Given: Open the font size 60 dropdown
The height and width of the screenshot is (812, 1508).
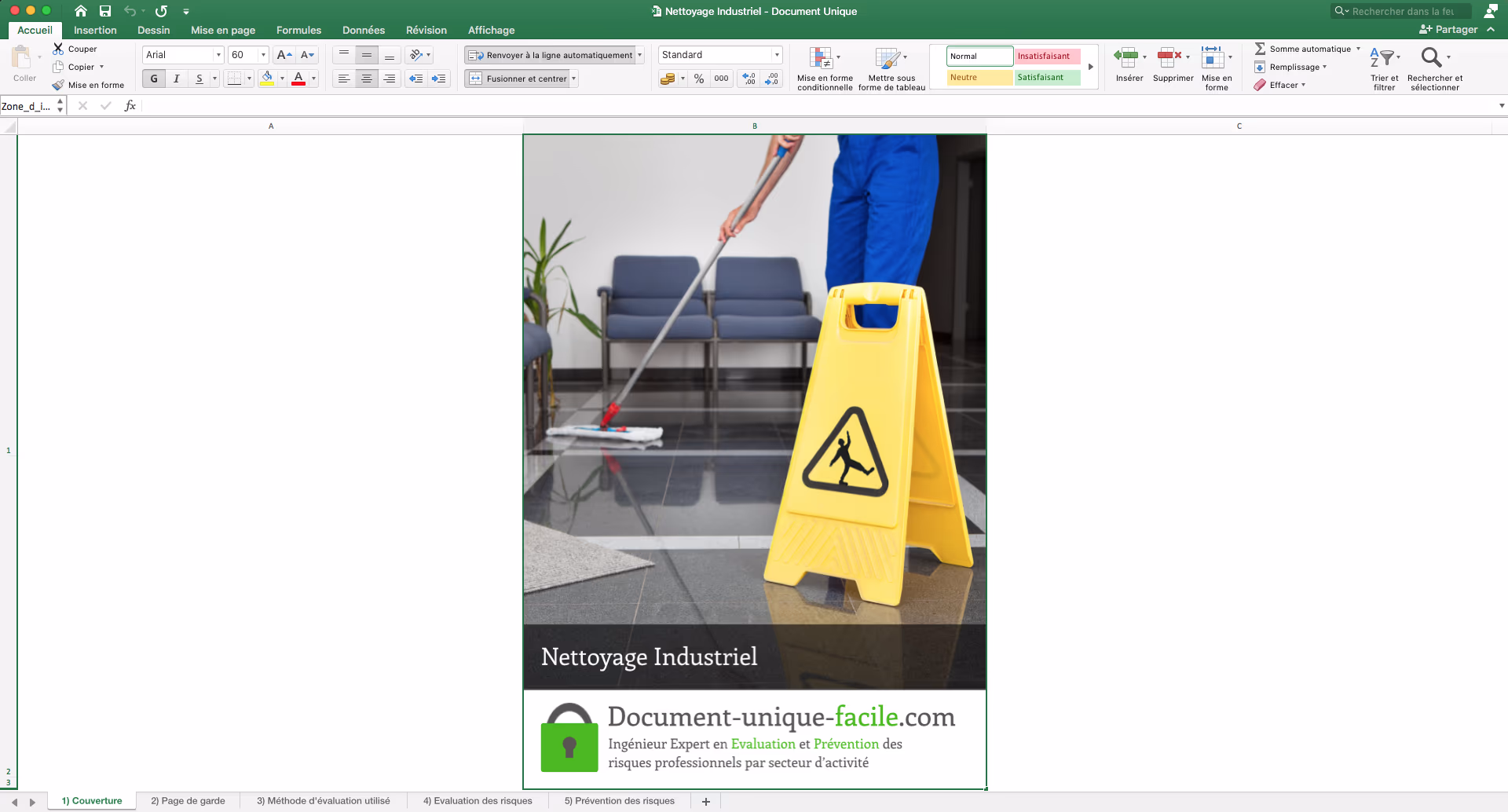Looking at the screenshot, I should click(263, 55).
